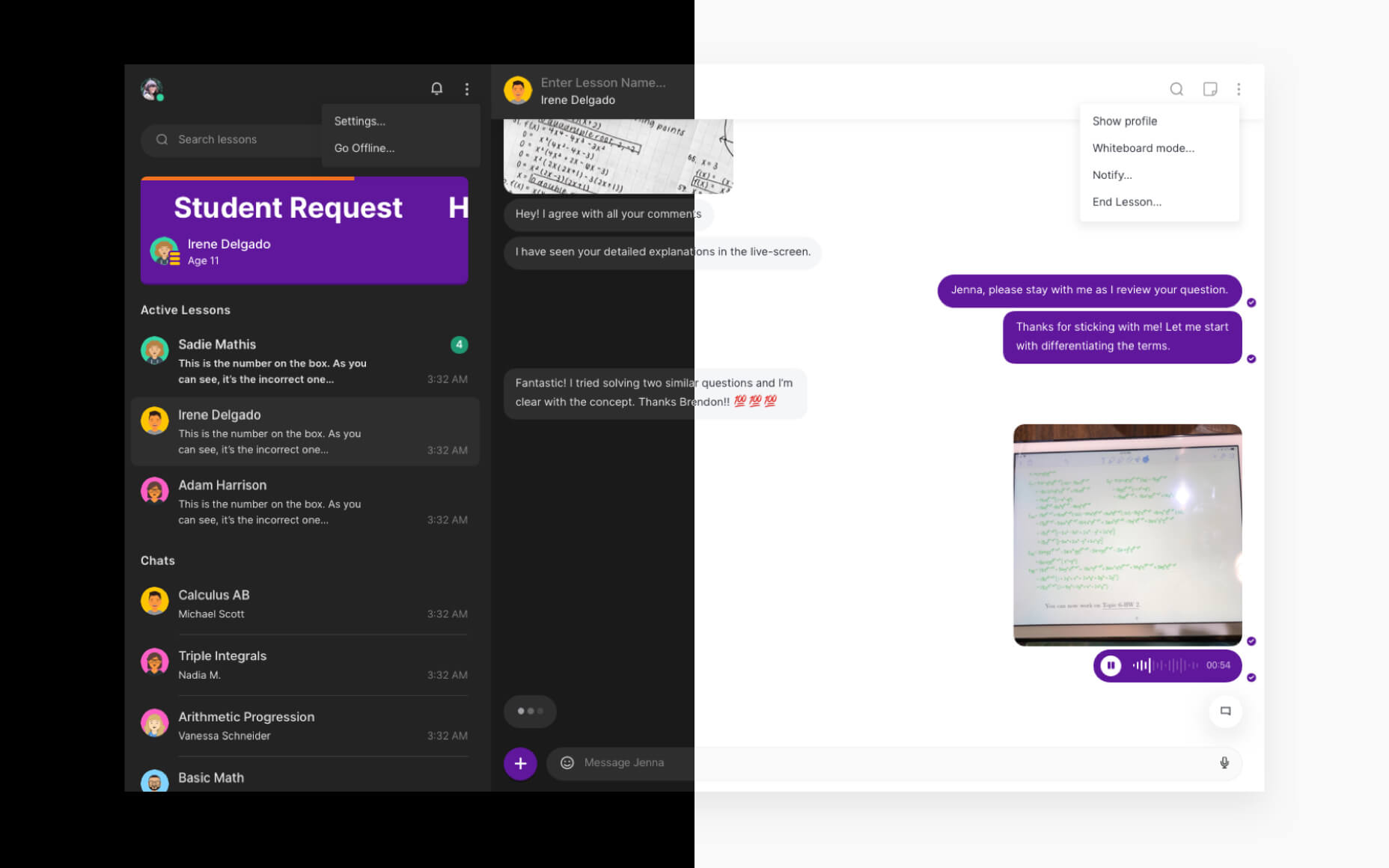Click Show profile for Irene Delgado

pyautogui.click(x=1124, y=120)
